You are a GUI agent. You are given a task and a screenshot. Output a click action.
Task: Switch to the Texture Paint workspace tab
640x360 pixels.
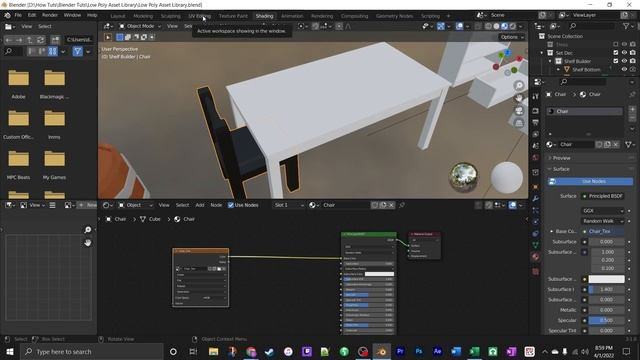point(233,16)
